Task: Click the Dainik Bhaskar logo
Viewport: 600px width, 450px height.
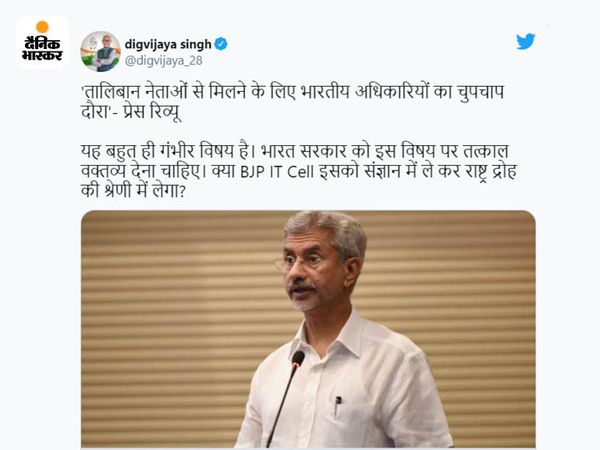Action: 42,42
